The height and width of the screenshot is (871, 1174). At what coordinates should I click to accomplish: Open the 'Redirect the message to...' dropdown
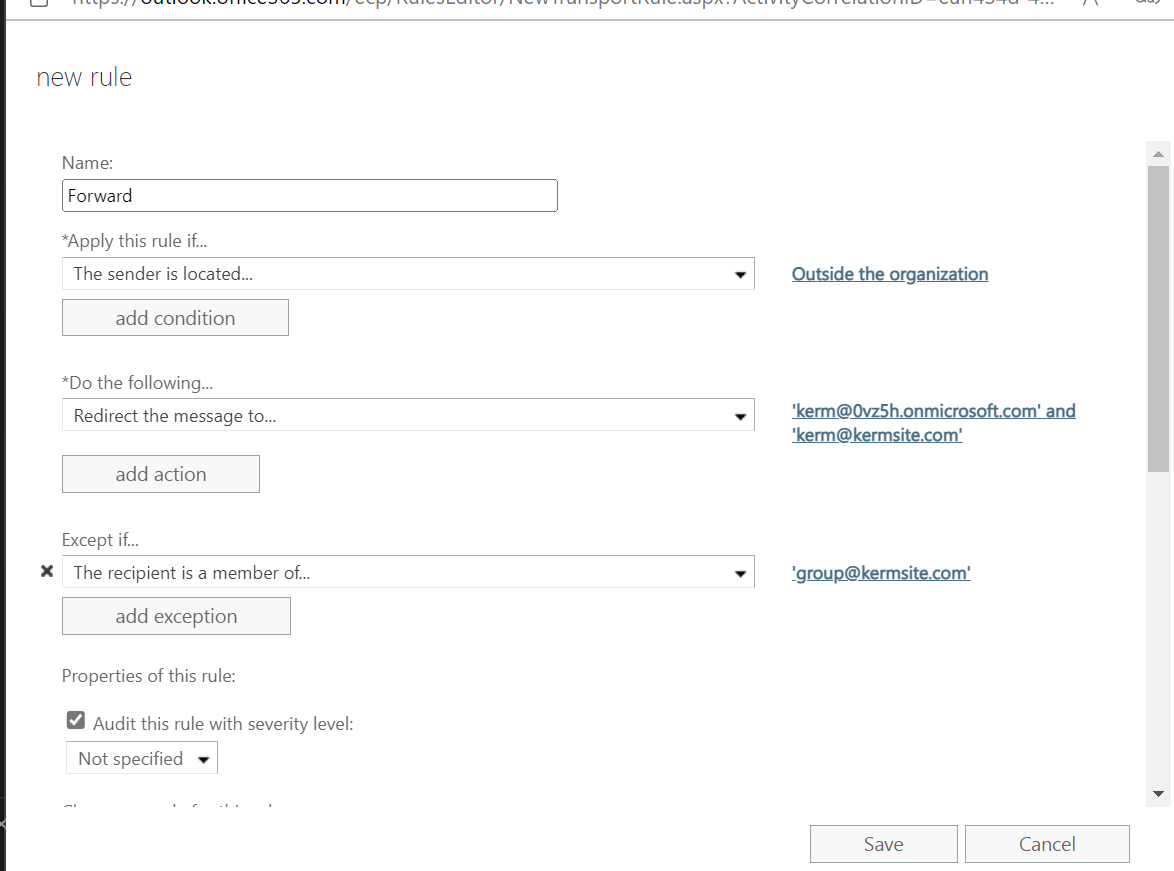pos(408,416)
